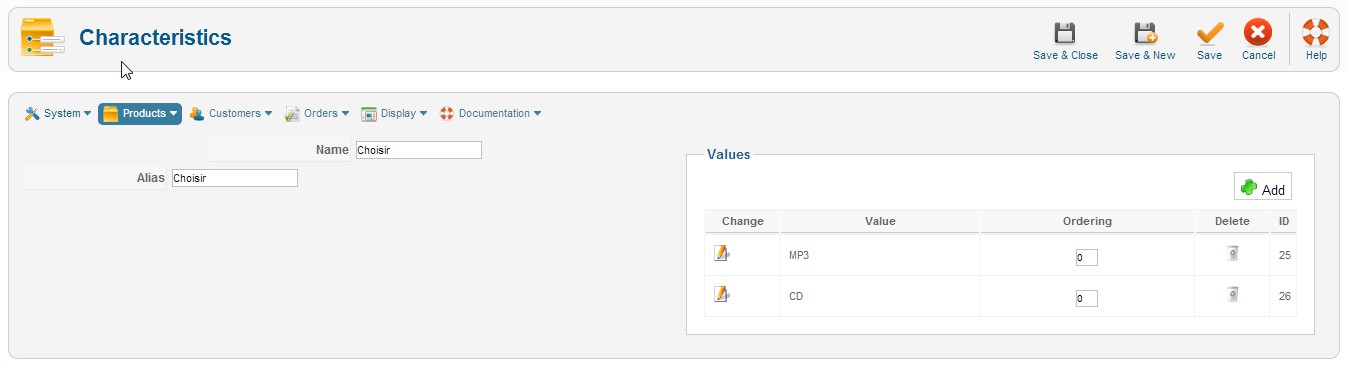Open the Documentation menu

click(x=491, y=114)
